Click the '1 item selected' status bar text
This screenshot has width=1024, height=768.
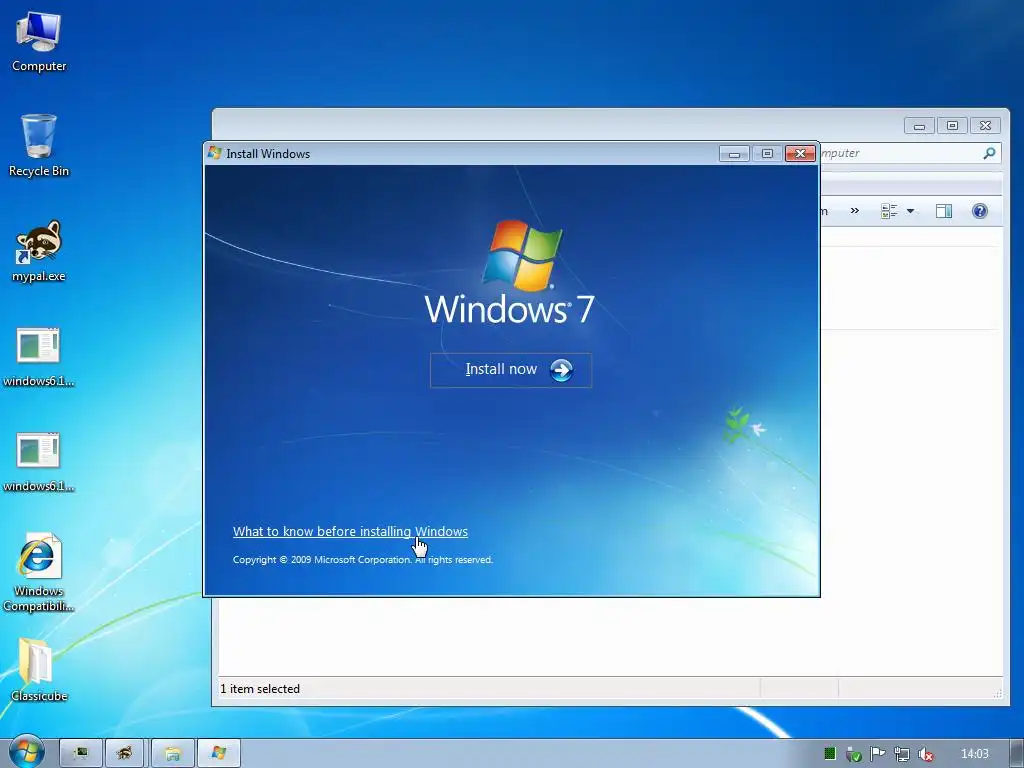(260, 689)
